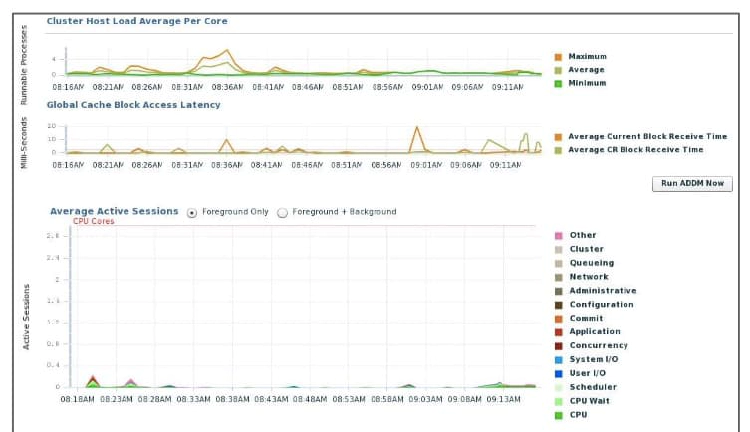Image resolution: width=750 pixels, height=432 pixels.
Task: Click the Minimum legend label
Action: [x=587, y=83]
